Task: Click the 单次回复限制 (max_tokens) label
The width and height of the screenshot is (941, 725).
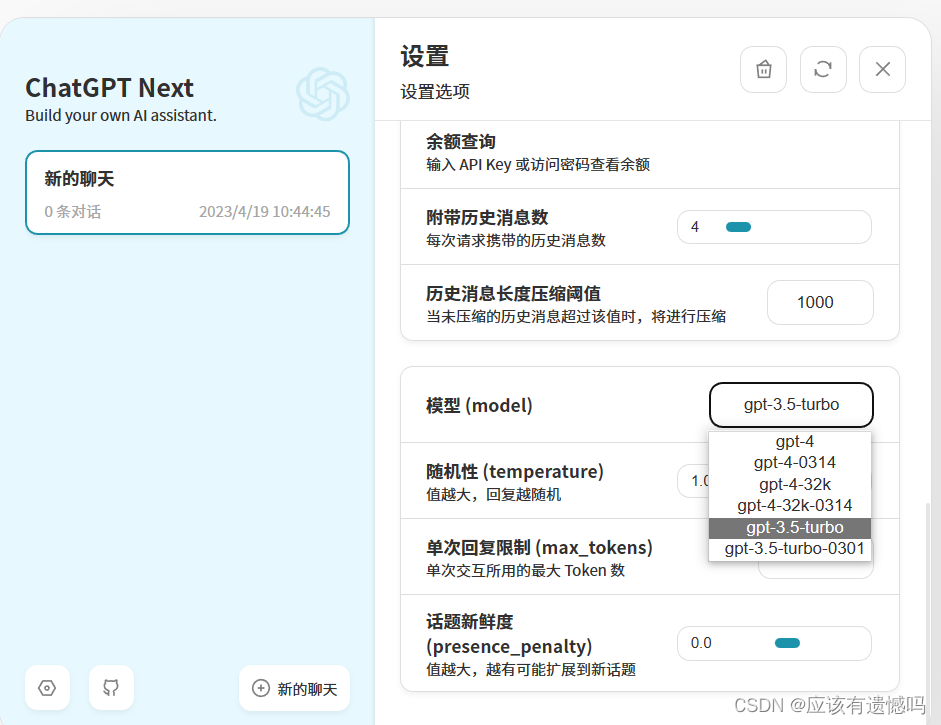Action: point(539,547)
